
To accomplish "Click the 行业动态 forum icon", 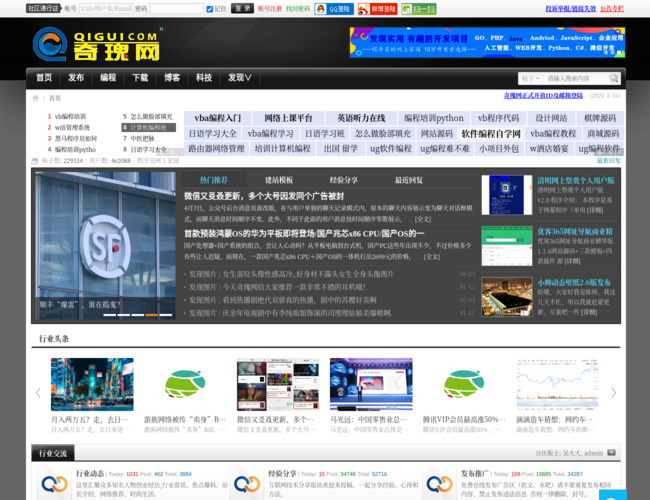I will pyautogui.click(x=54, y=484).
